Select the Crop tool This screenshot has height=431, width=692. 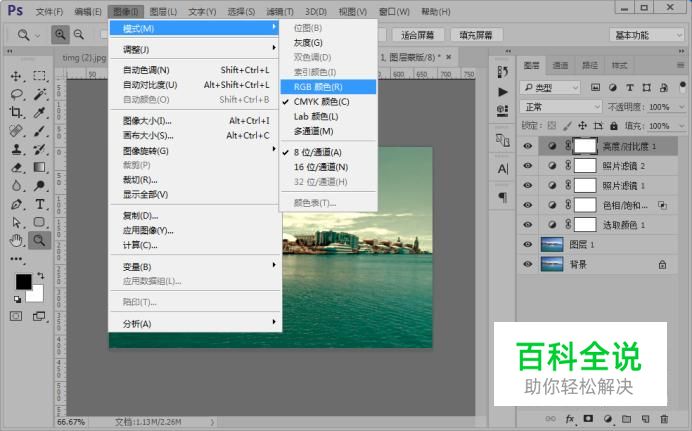click(16, 112)
